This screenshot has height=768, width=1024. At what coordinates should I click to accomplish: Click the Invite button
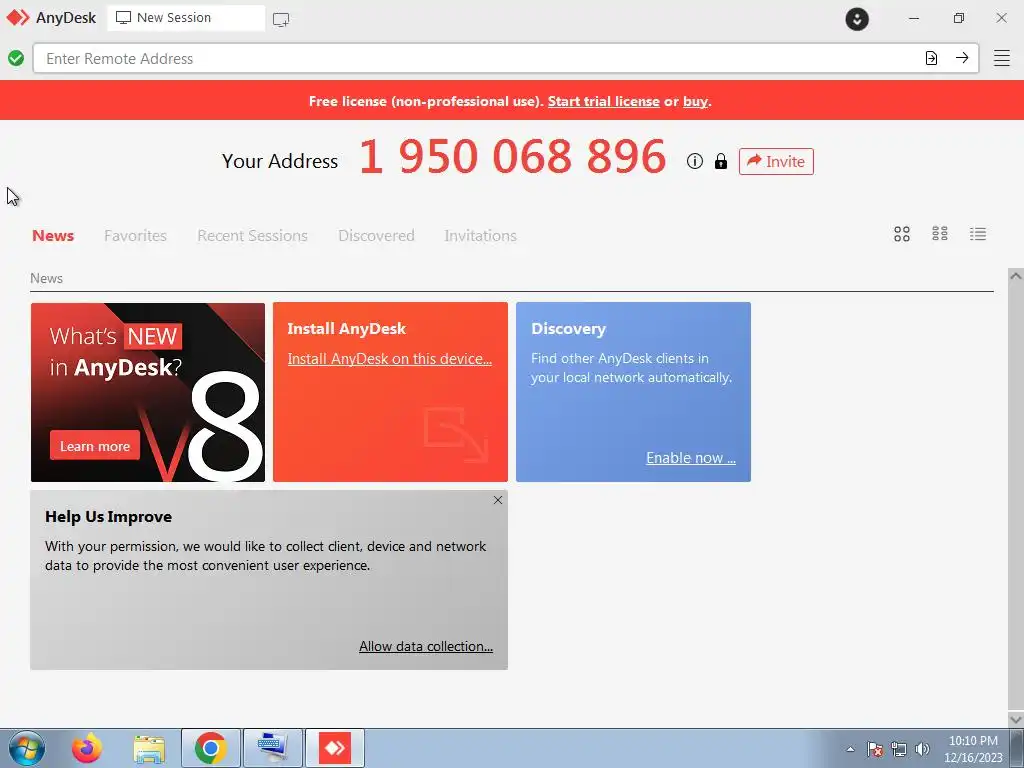(776, 161)
